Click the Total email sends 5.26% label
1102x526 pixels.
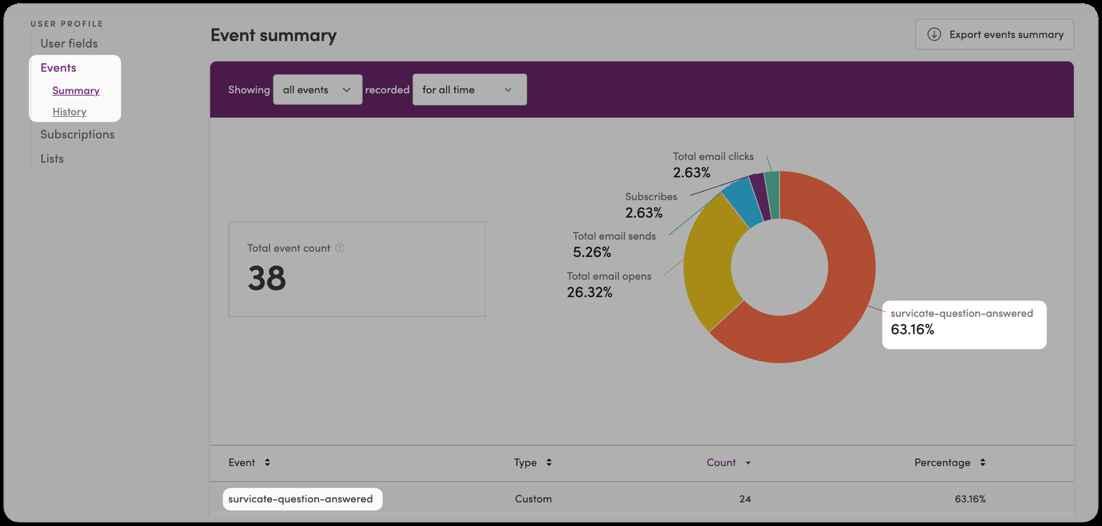click(614, 244)
